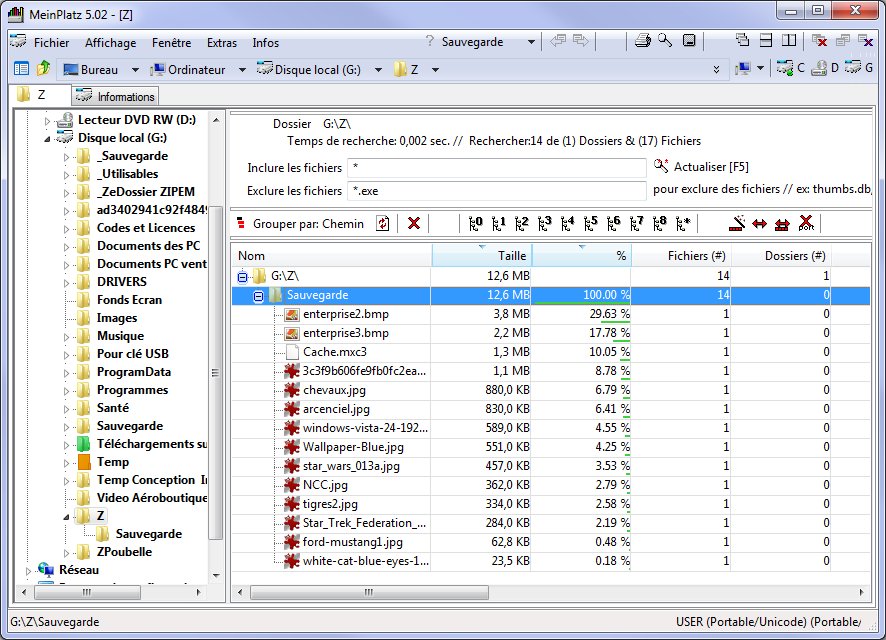The height and width of the screenshot is (640, 886).
Task: Open the Bureau dropdown arrow
Action: pyautogui.click(x=135, y=70)
